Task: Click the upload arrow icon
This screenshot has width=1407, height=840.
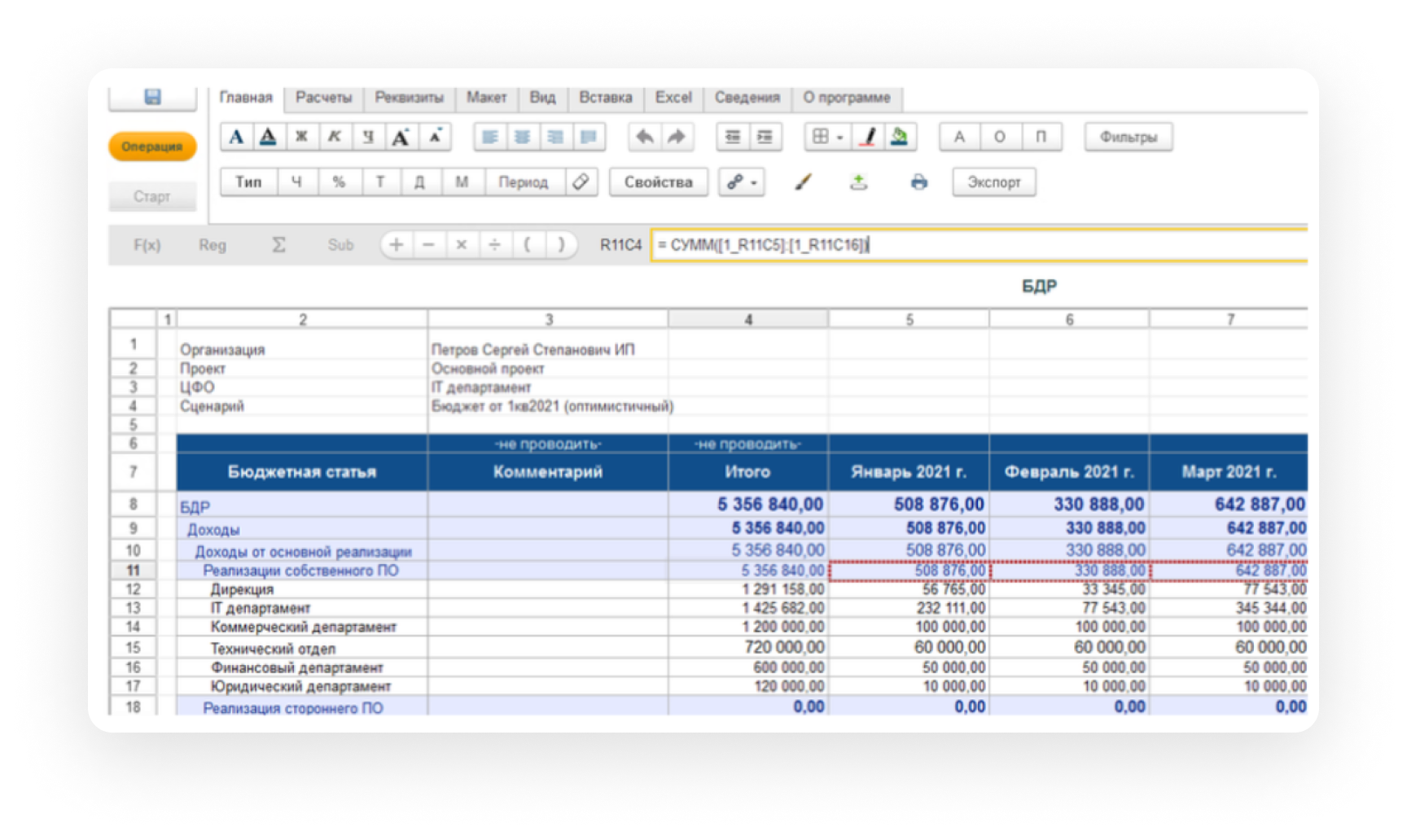Action: [x=858, y=182]
